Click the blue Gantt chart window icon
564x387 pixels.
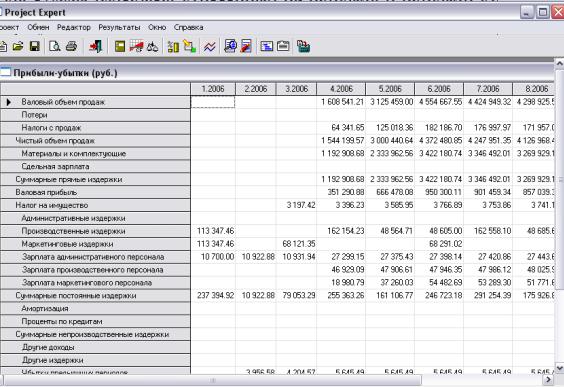(x=267, y=46)
